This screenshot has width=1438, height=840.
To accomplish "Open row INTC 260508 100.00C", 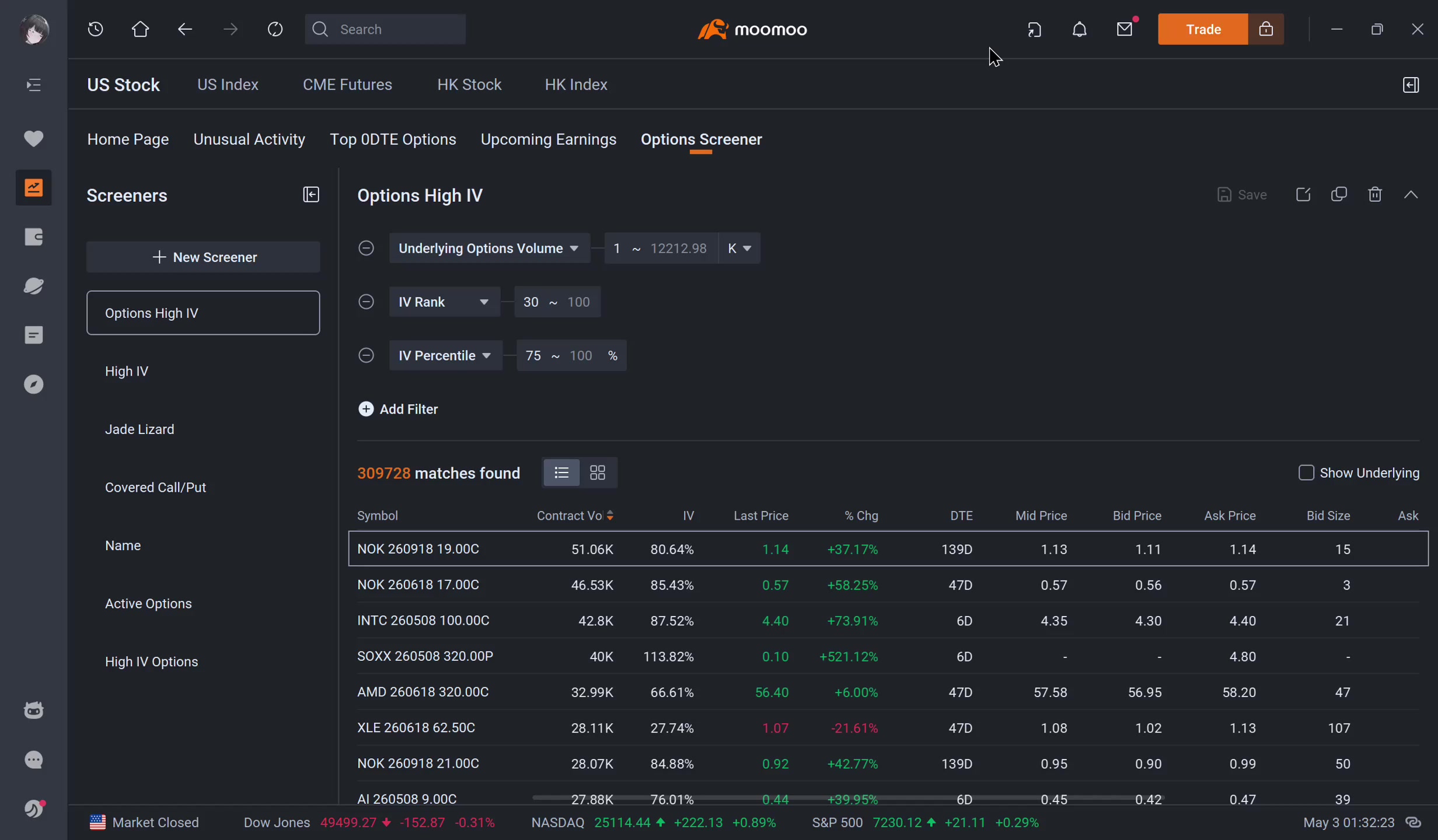I will coord(888,621).
